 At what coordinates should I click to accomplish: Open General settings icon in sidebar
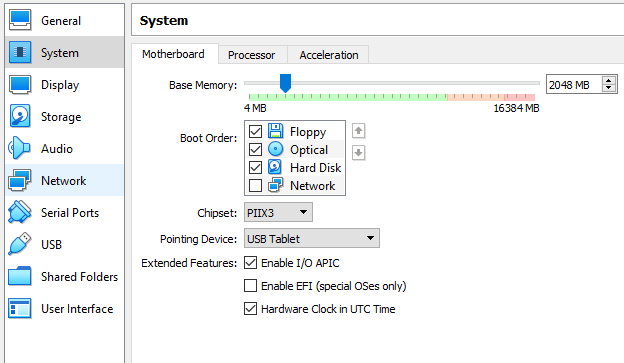pos(20,20)
